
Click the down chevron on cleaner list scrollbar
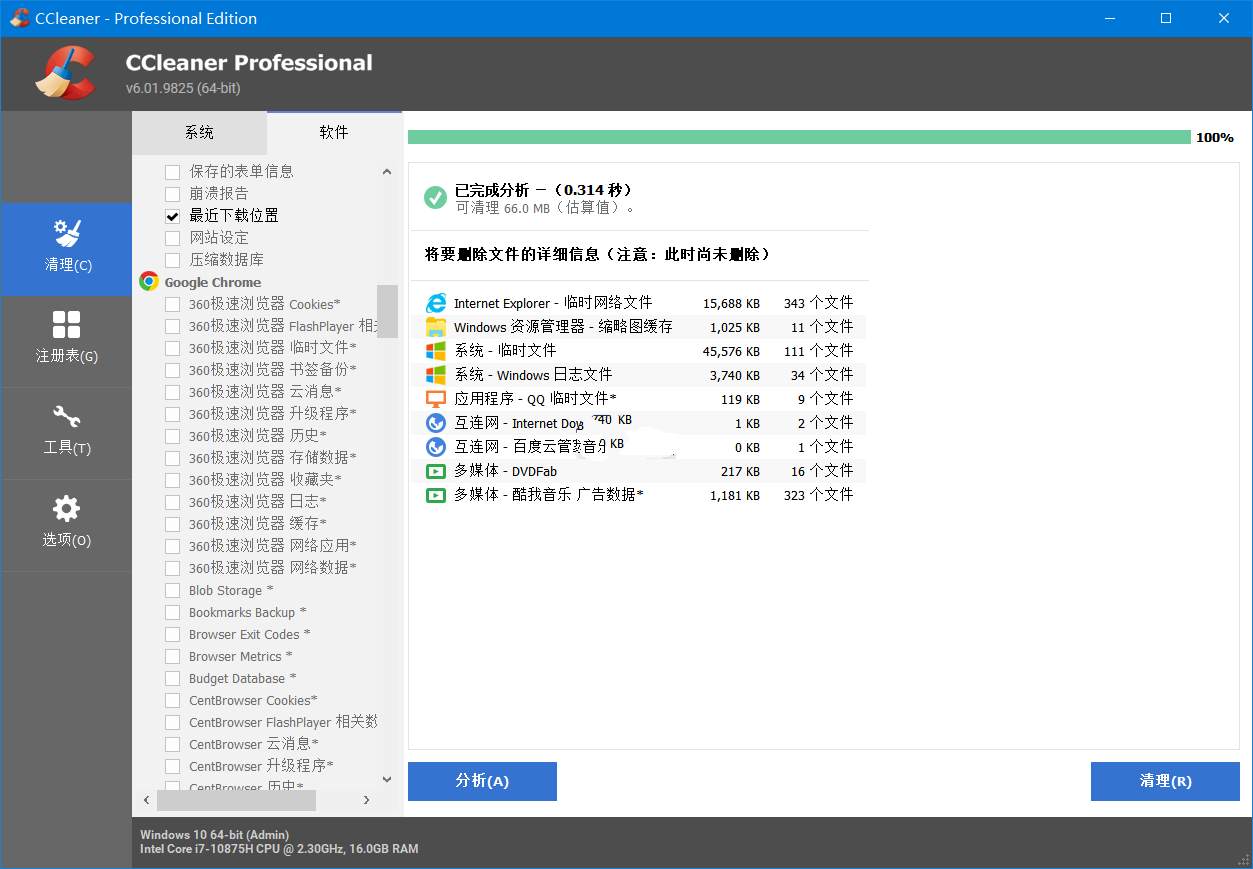(x=386, y=779)
